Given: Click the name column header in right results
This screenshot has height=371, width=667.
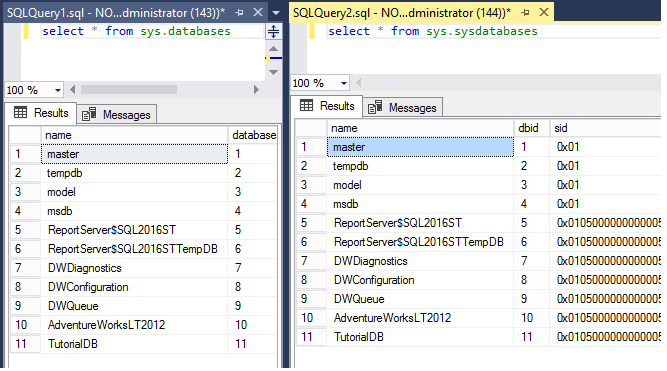Looking at the screenshot, I should pyautogui.click(x=420, y=128).
